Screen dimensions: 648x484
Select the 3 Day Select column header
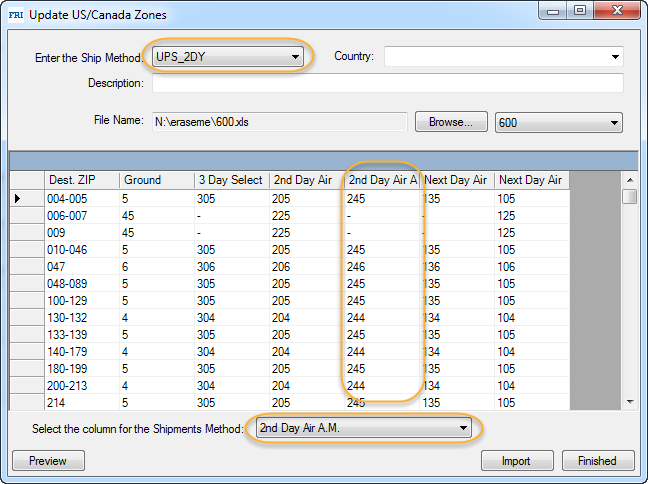pos(230,180)
